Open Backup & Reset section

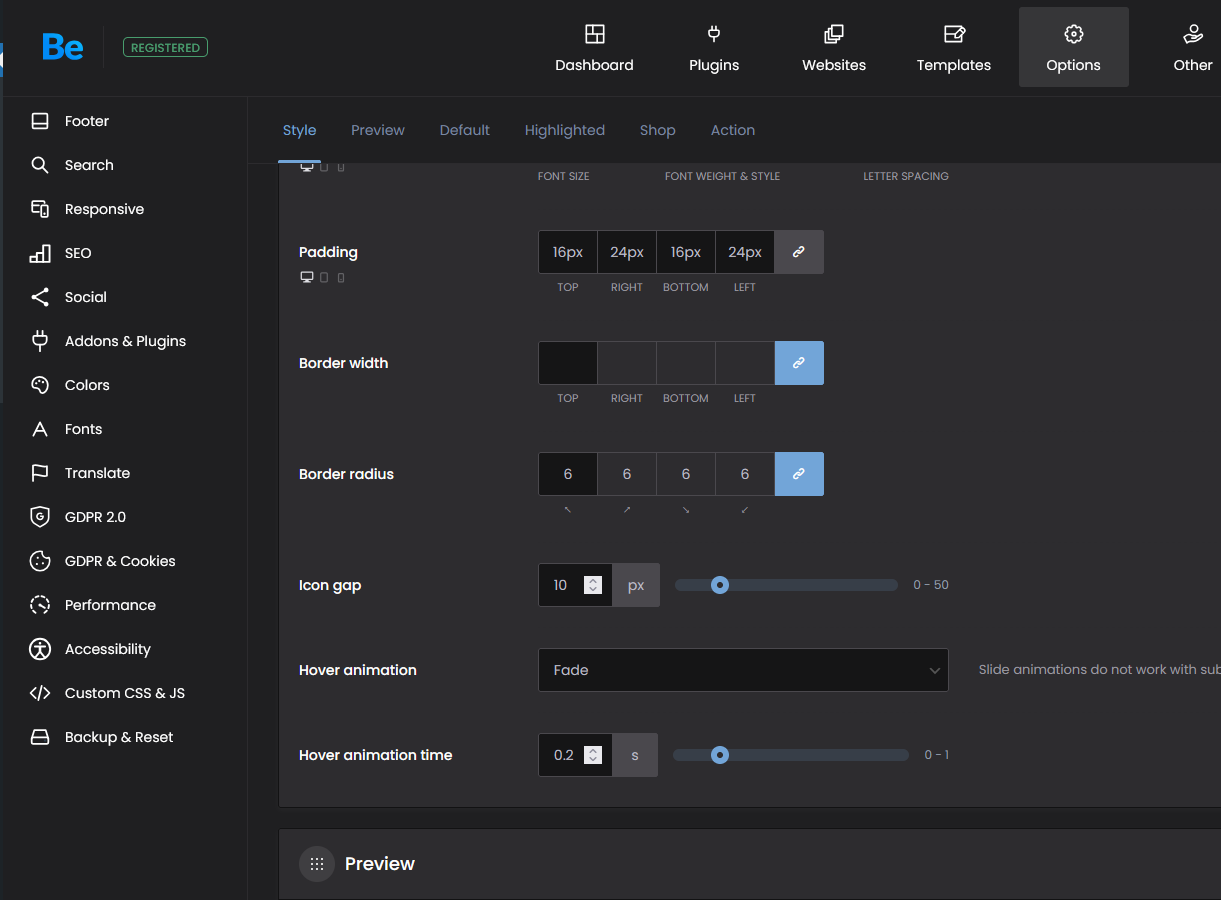click(118, 737)
